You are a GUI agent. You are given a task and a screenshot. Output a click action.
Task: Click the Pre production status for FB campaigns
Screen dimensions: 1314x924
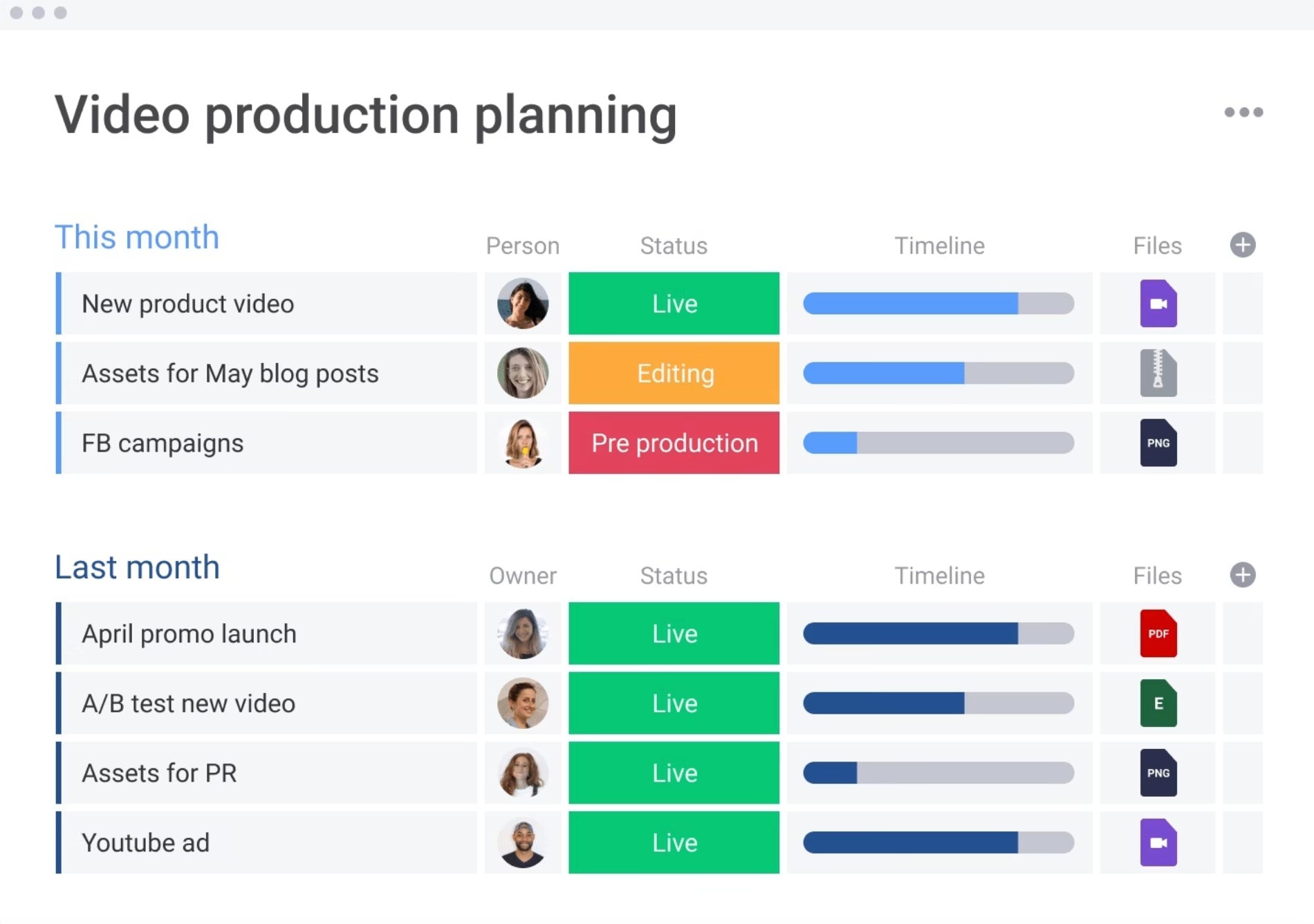click(x=674, y=443)
